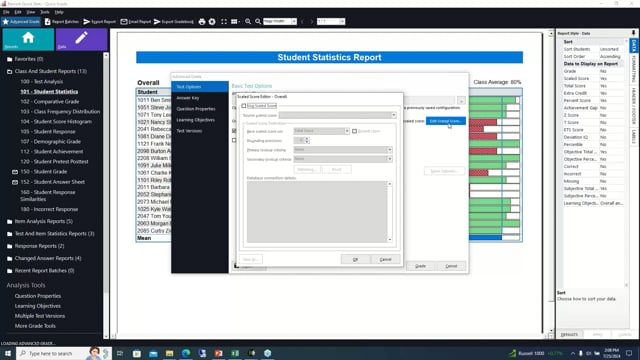Open the Base scaled score on dropdown

tap(322, 131)
